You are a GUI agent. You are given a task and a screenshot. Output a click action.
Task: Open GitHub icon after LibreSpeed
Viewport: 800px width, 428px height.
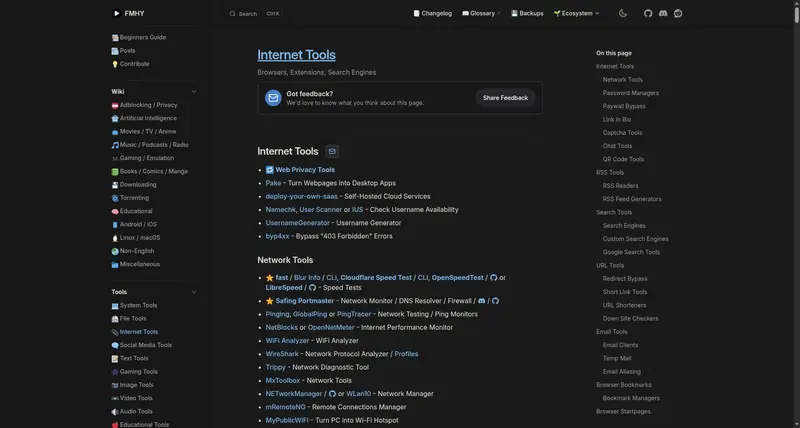313,288
